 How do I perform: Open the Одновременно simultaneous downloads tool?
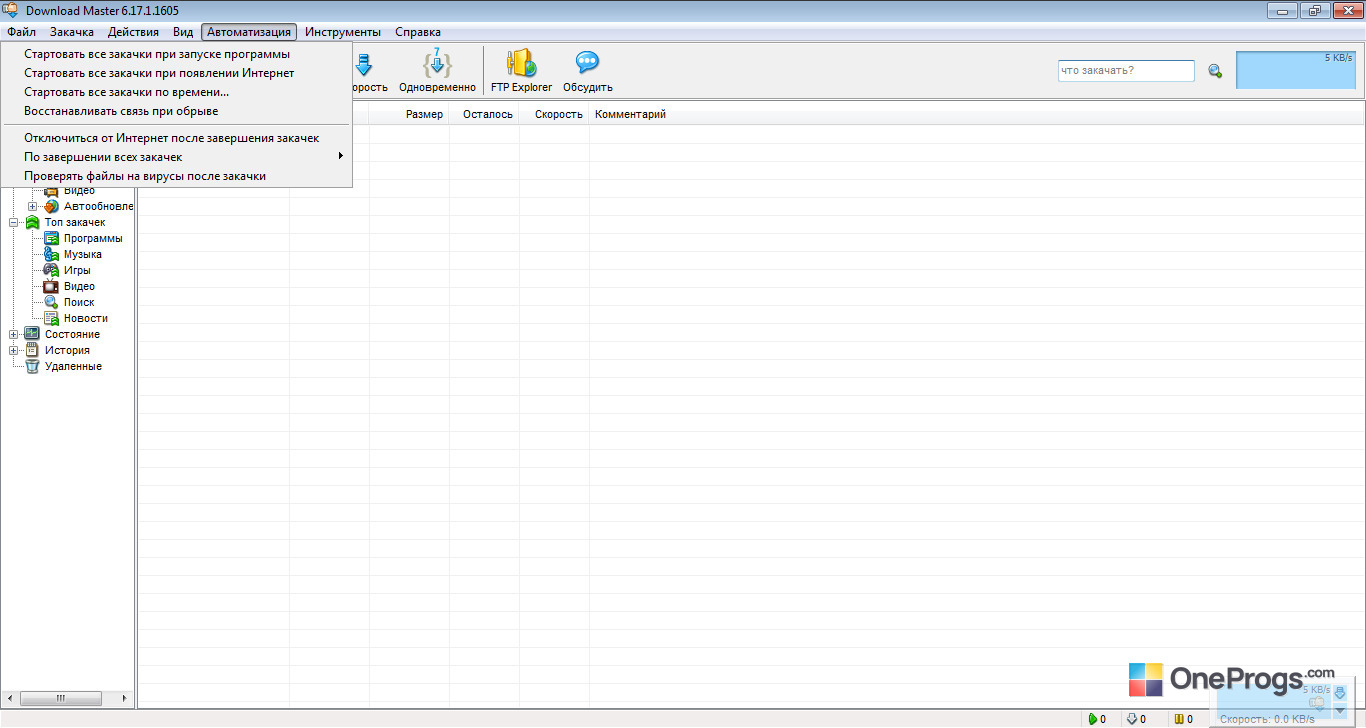[437, 70]
